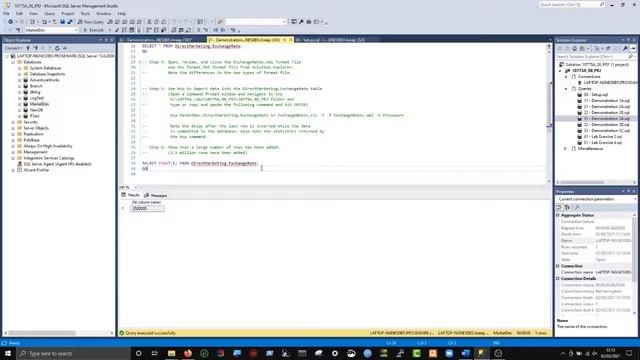Click the Cut scissors icon
Viewport: 640px width, 360px height.
click(149, 22)
